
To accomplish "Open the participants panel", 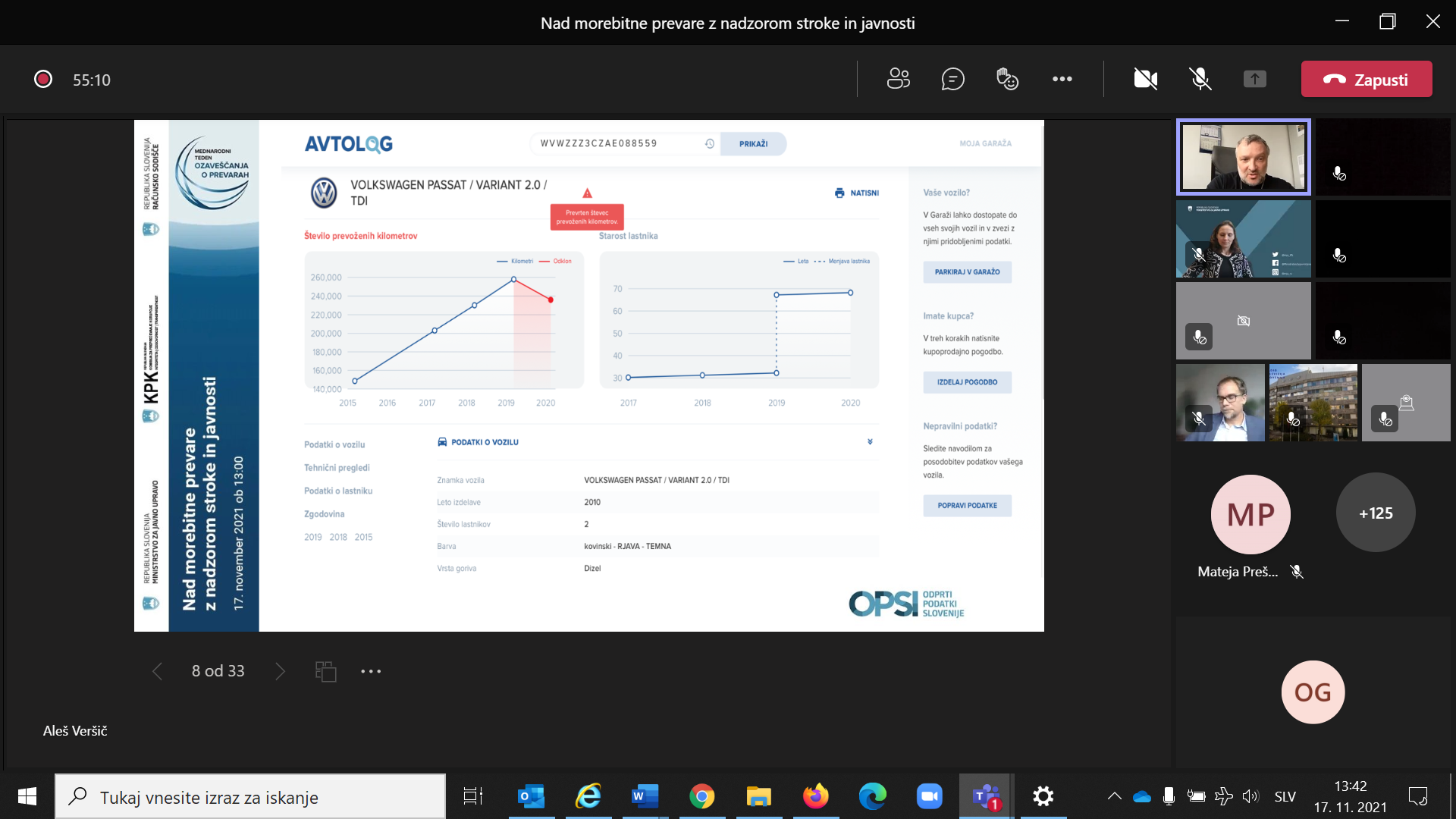I will pyautogui.click(x=899, y=79).
